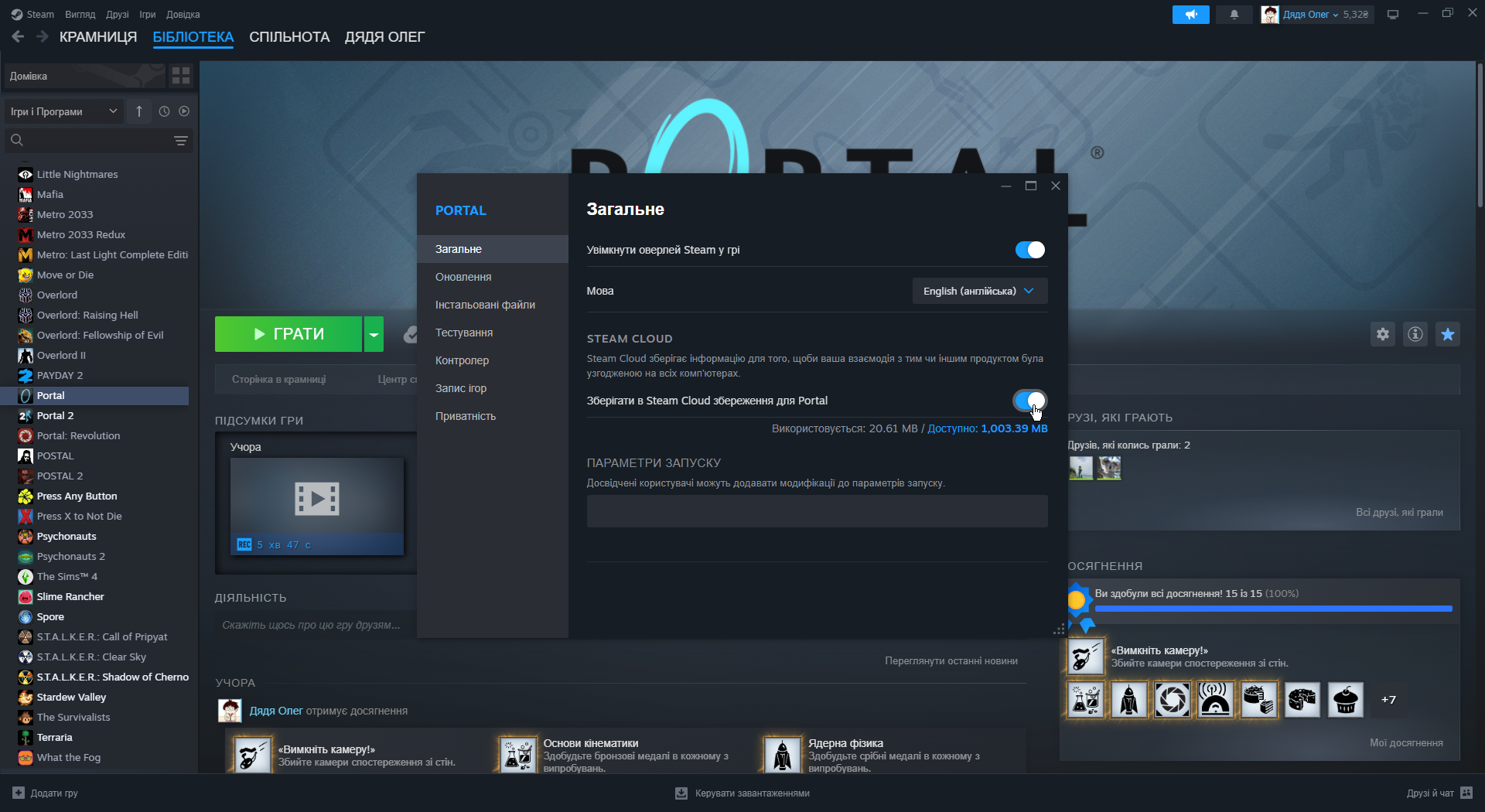
Task: Expand the play options arrow beside ГРАТИ
Action: tap(374, 334)
